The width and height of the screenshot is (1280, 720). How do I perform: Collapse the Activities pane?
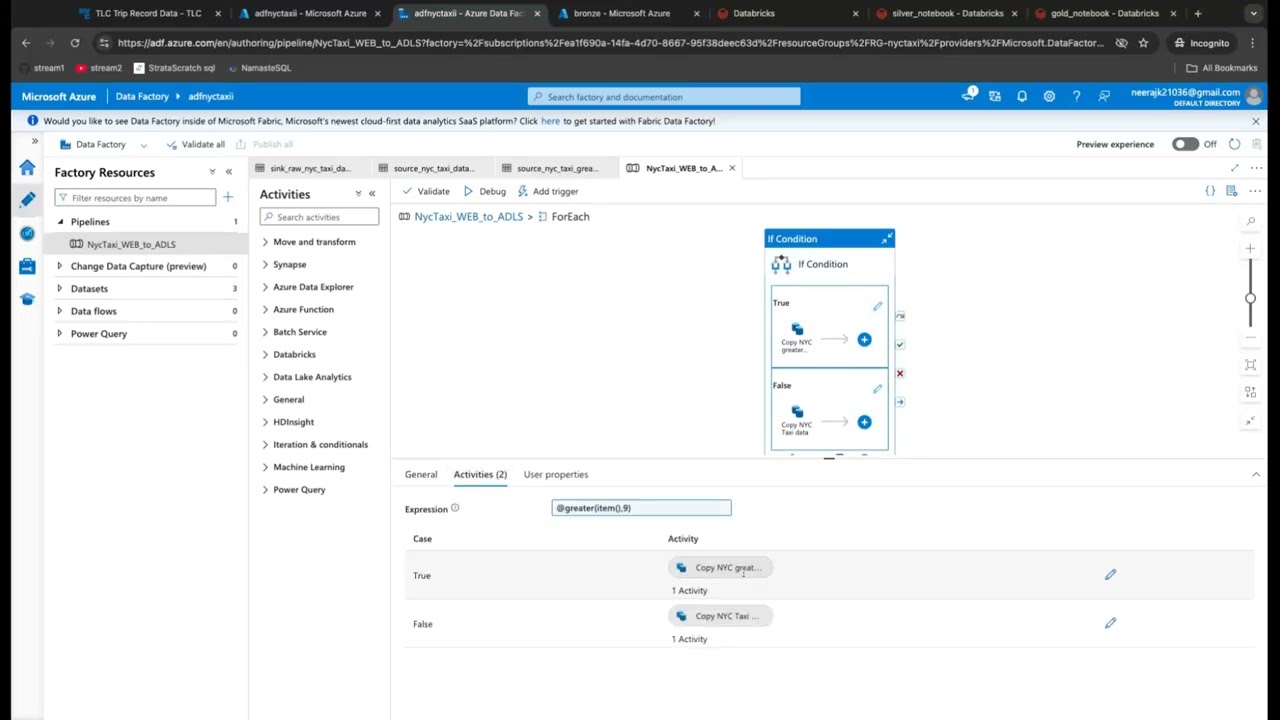coord(372,194)
